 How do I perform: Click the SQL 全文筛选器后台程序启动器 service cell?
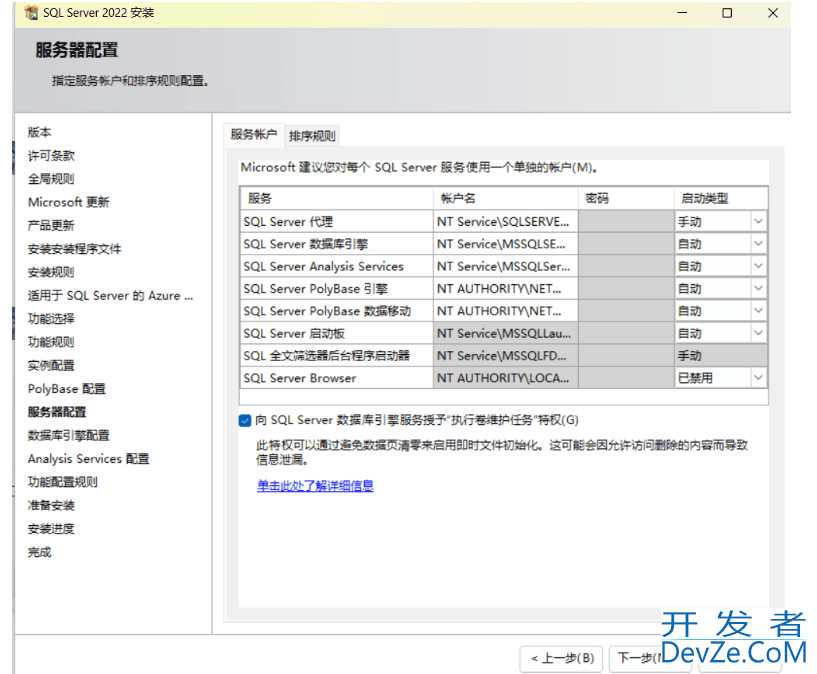(x=337, y=356)
